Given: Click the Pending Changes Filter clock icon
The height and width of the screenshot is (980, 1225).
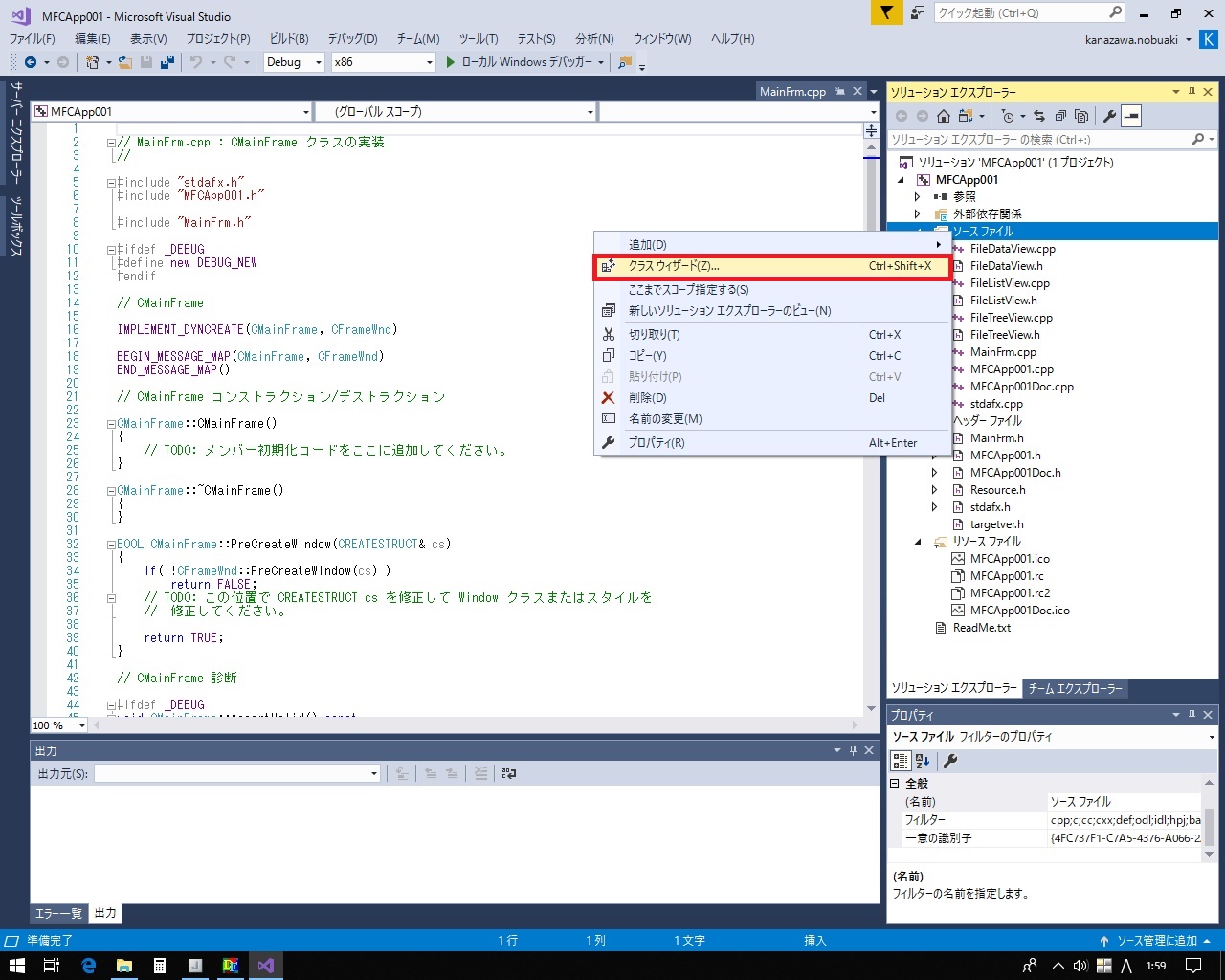Looking at the screenshot, I should 1008,116.
